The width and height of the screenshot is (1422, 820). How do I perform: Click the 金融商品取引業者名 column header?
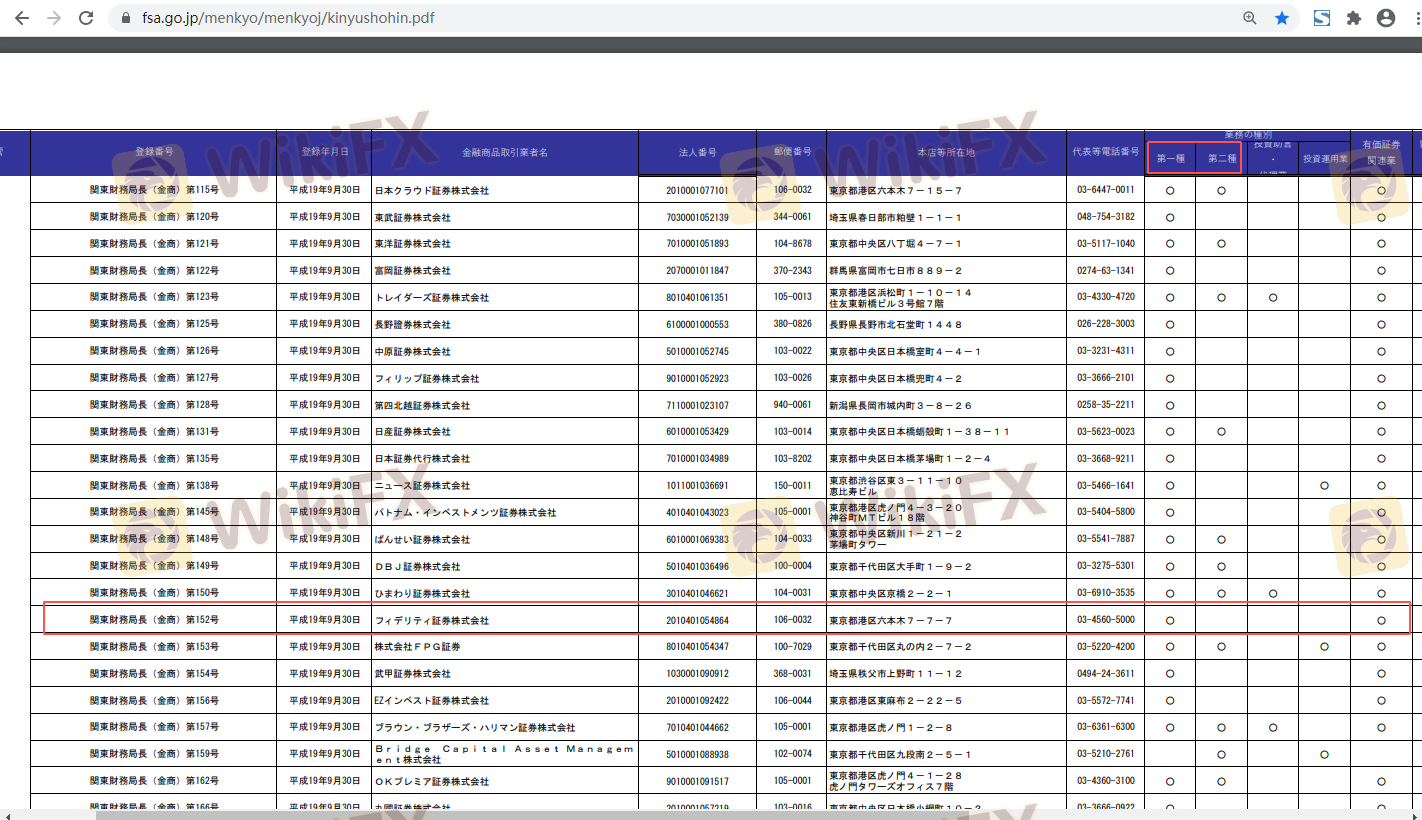click(x=504, y=153)
